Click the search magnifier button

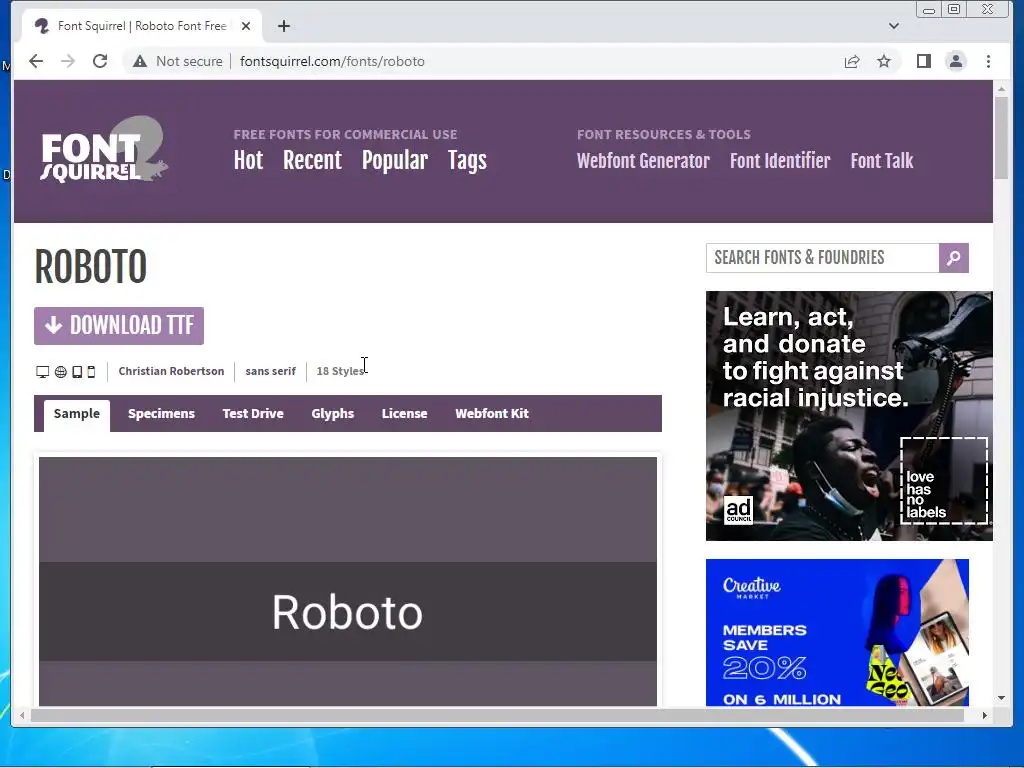(953, 258)
